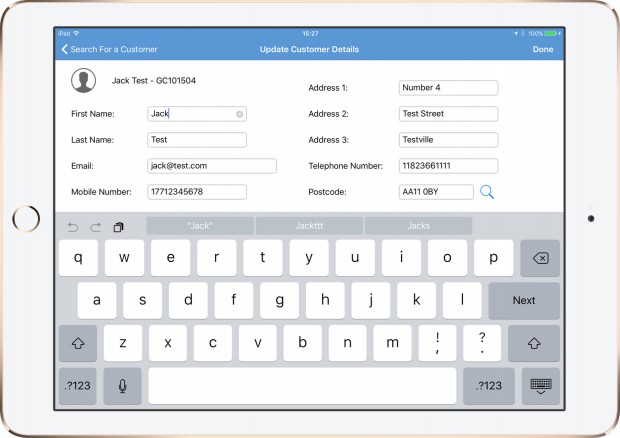The height and width of the screenshot is (438, 620).
Task: Tap the microphone dictation key
Action: [123, 386]
